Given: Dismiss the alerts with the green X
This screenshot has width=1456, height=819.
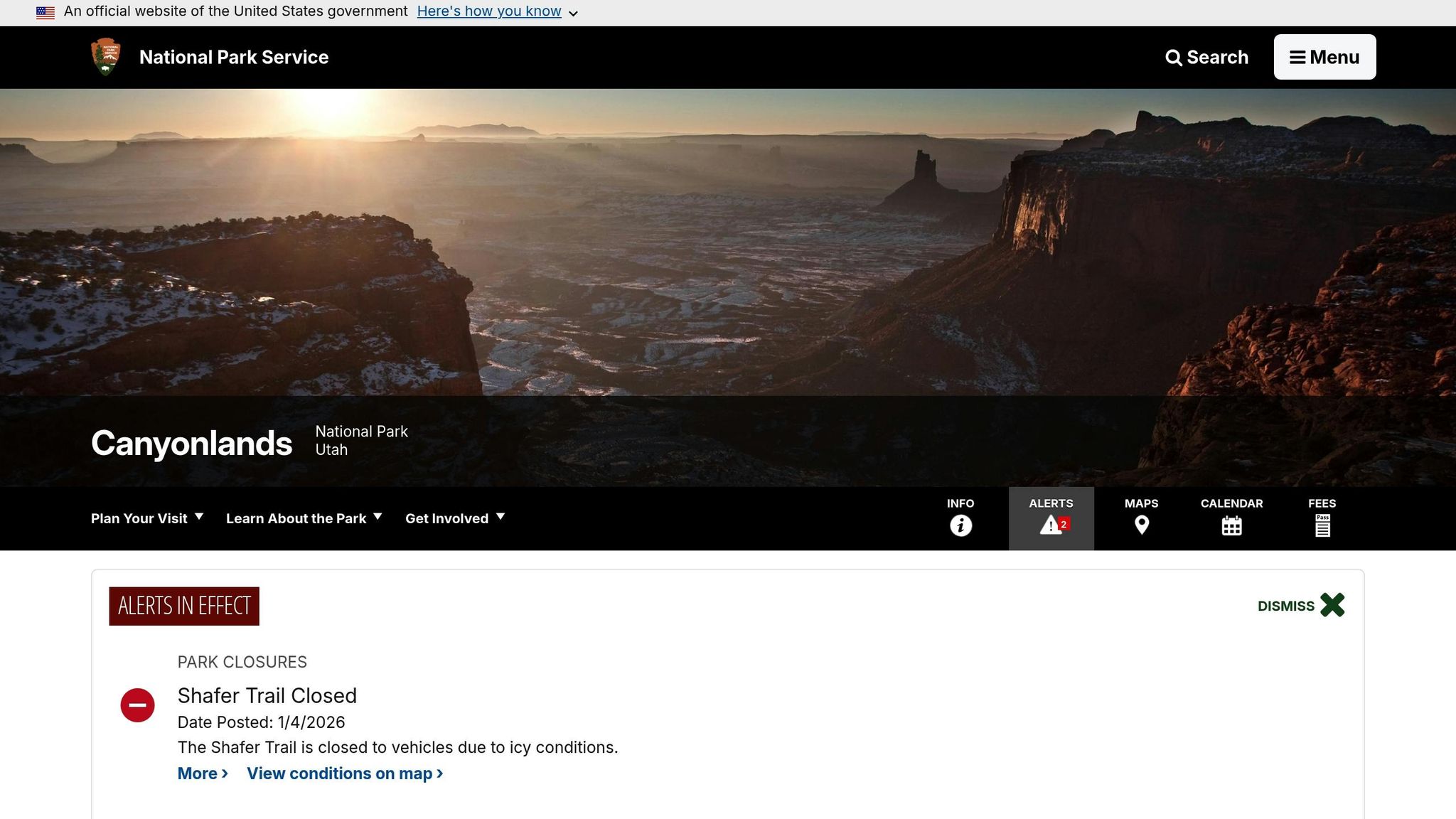Looking at the screenshot, I should click(1332, 605).
